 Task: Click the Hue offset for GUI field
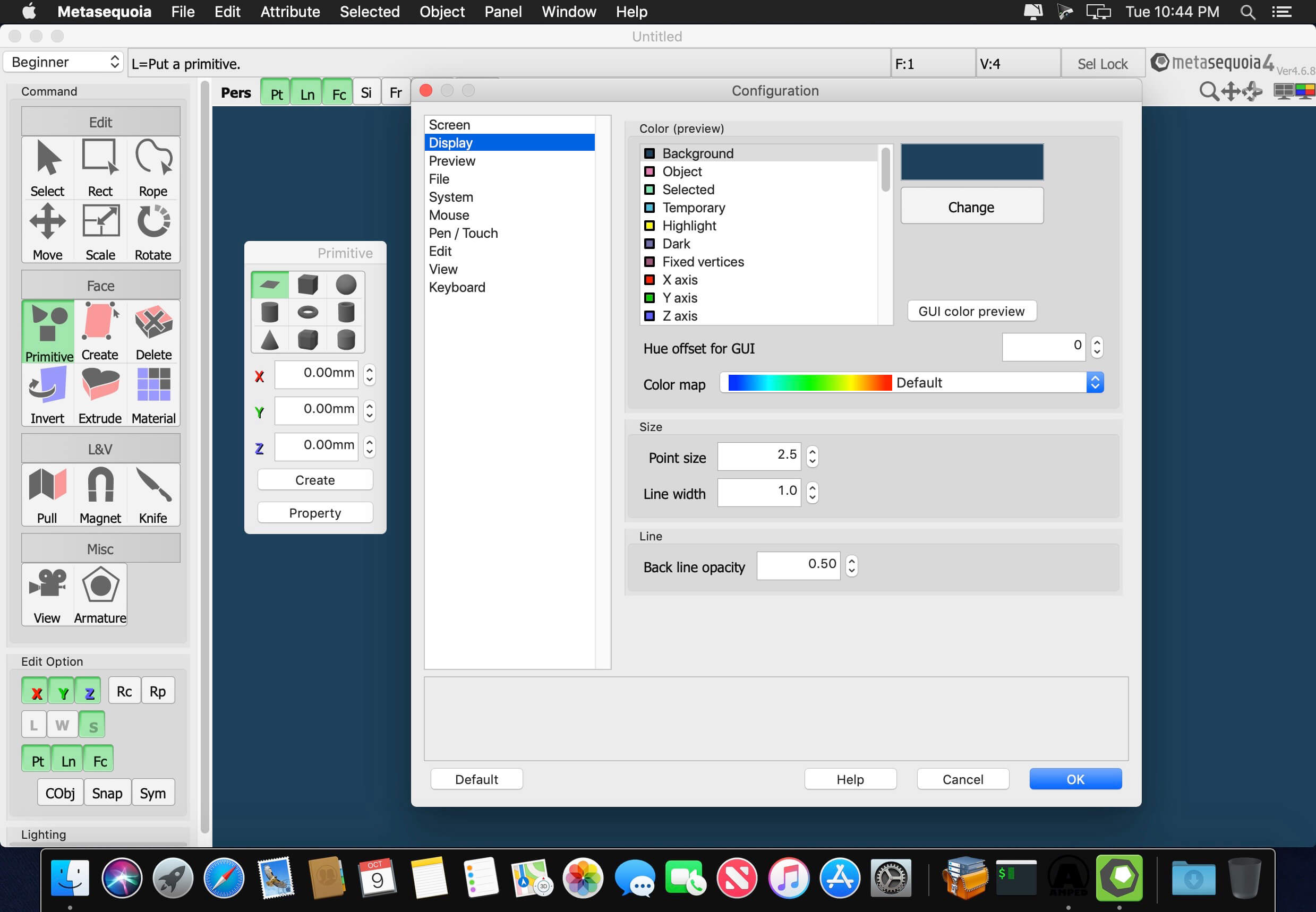click(1044, 346)
